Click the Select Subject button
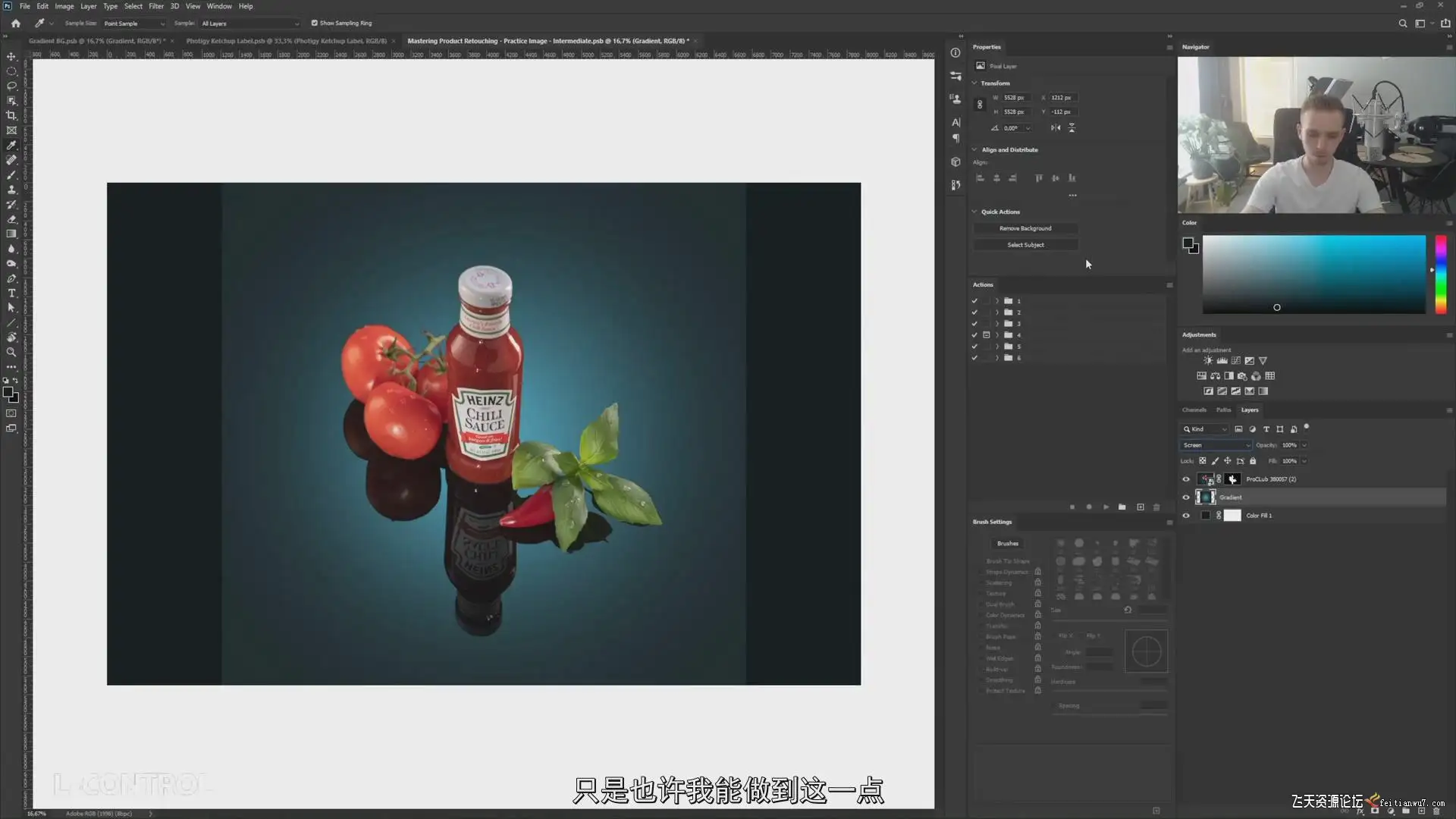Viewport: 1456px width, 819px height. click(1025, 245)
